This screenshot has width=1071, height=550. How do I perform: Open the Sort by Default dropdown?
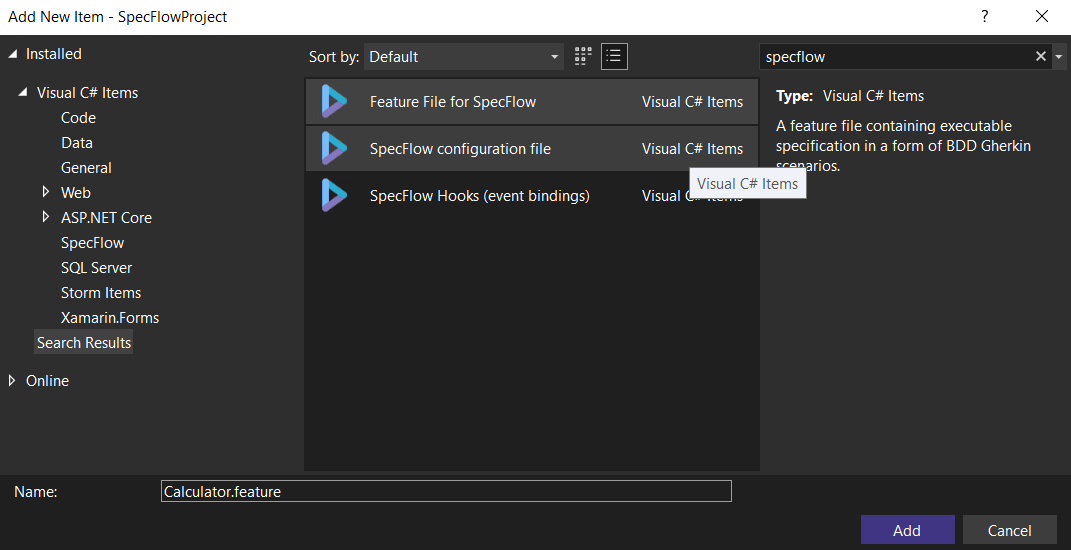pyautogui.click(x=464, y=57)
